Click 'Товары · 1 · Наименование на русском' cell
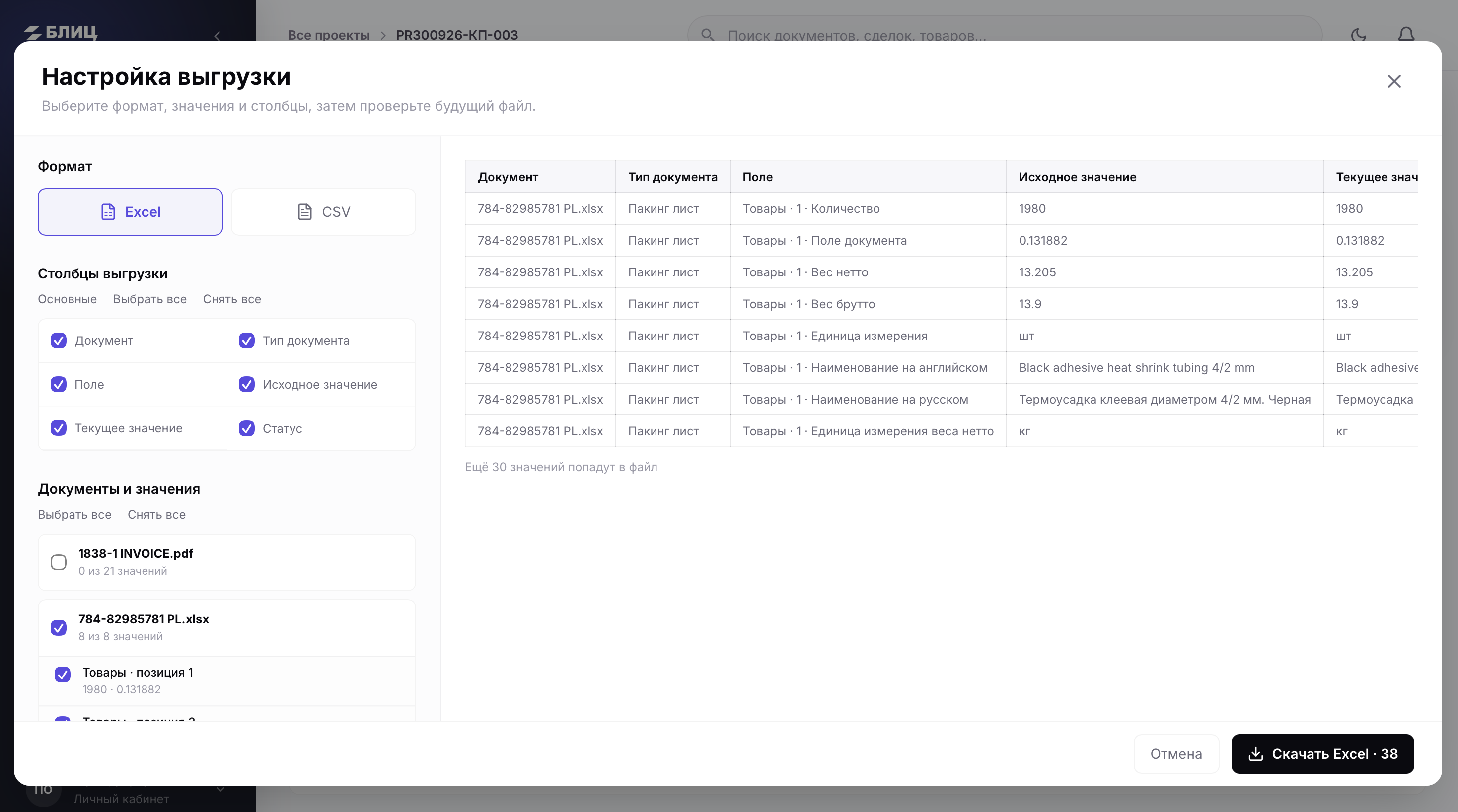Viewport: 1458px width, 812px height. (x=868, y=400)
